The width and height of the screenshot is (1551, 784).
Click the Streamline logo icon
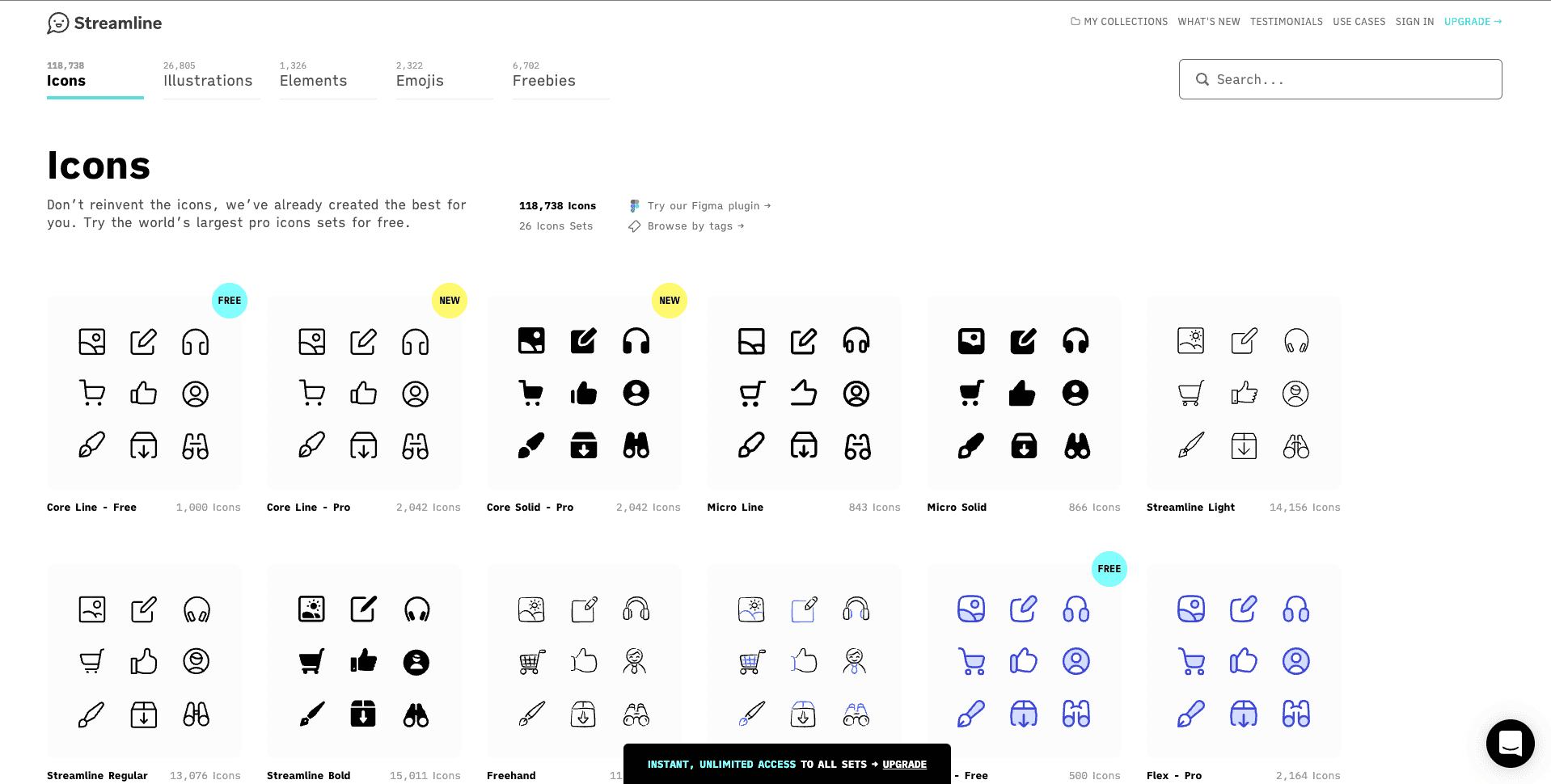point(58,23)
